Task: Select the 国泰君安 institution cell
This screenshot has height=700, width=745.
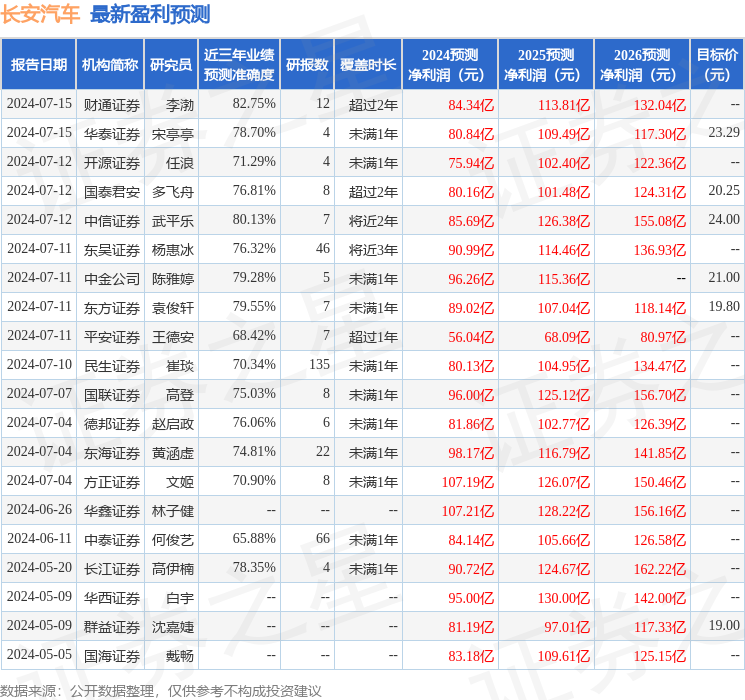Action: pos(112,192)
